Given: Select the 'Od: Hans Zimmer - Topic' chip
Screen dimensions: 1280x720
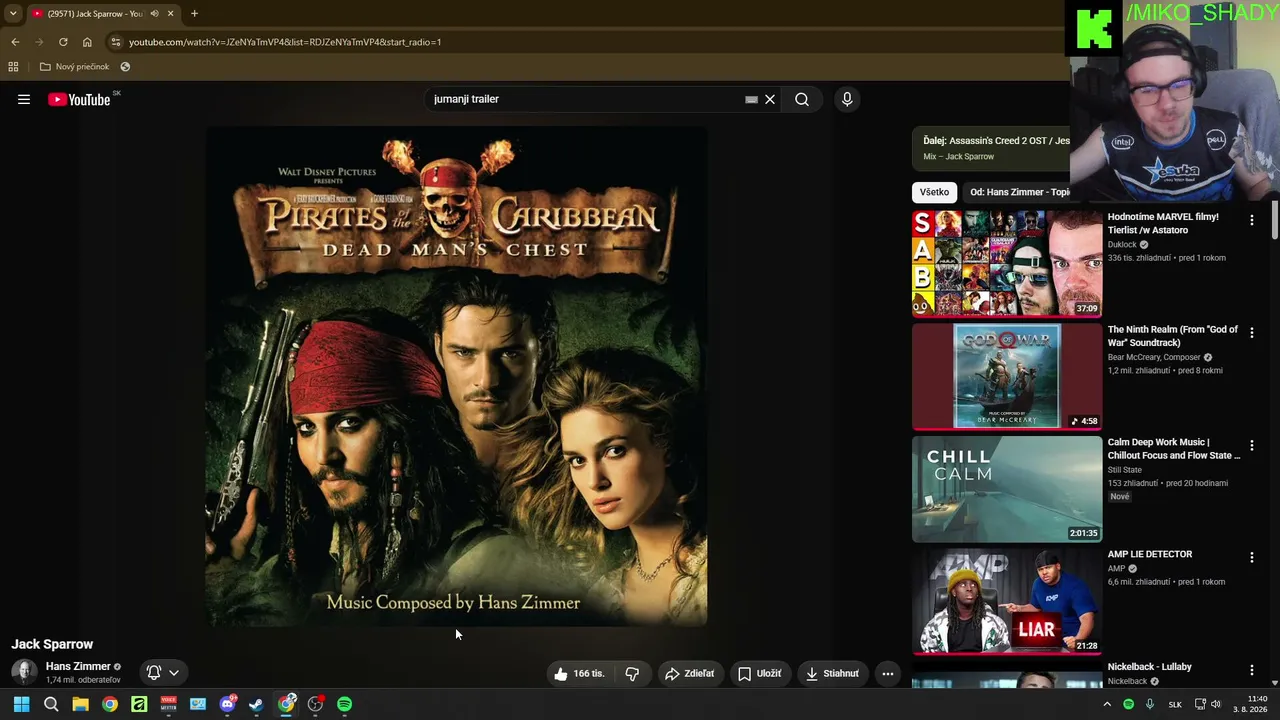Looking at the screenshot, I should (x=1019, y=192).
